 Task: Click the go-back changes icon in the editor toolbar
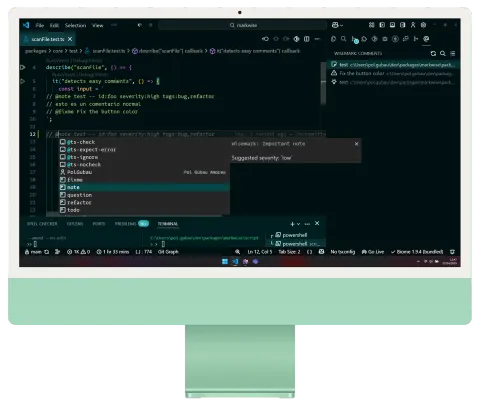pos(265,39)
